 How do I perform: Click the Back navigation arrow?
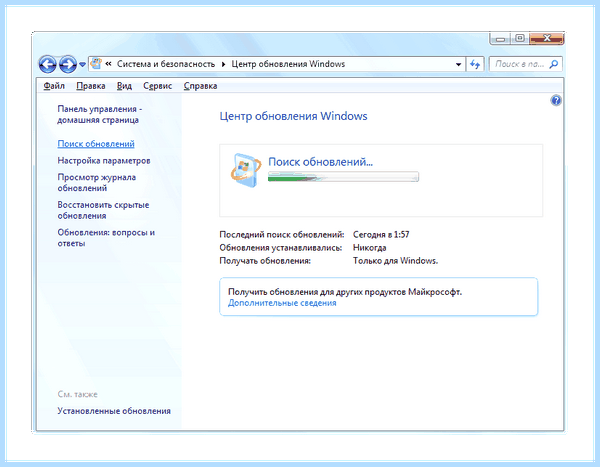(x=48, y=64)
